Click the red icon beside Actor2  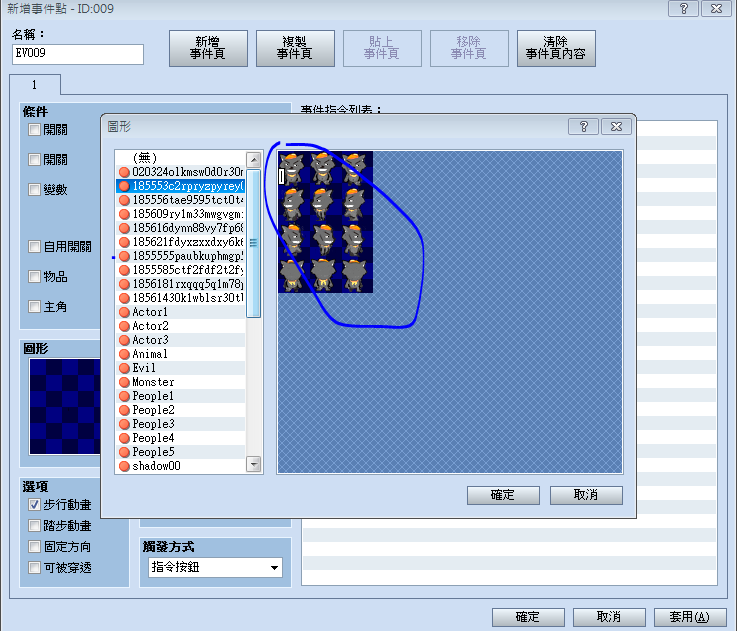pyautogui.click(x=124, y=326)
